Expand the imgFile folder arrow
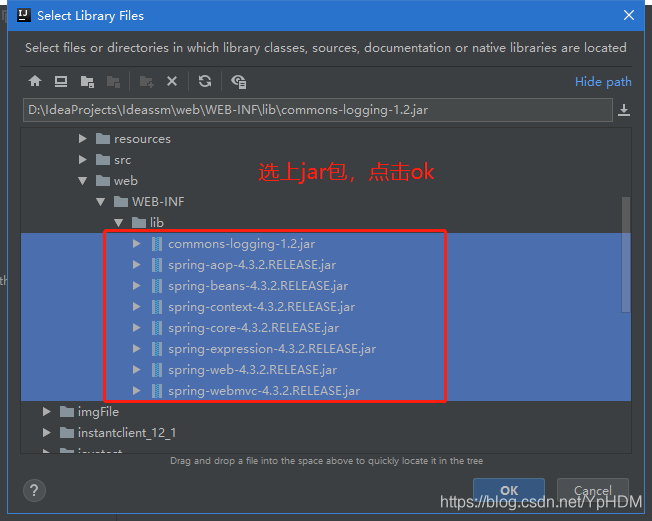The image size is (652, 521). [46, 412]
